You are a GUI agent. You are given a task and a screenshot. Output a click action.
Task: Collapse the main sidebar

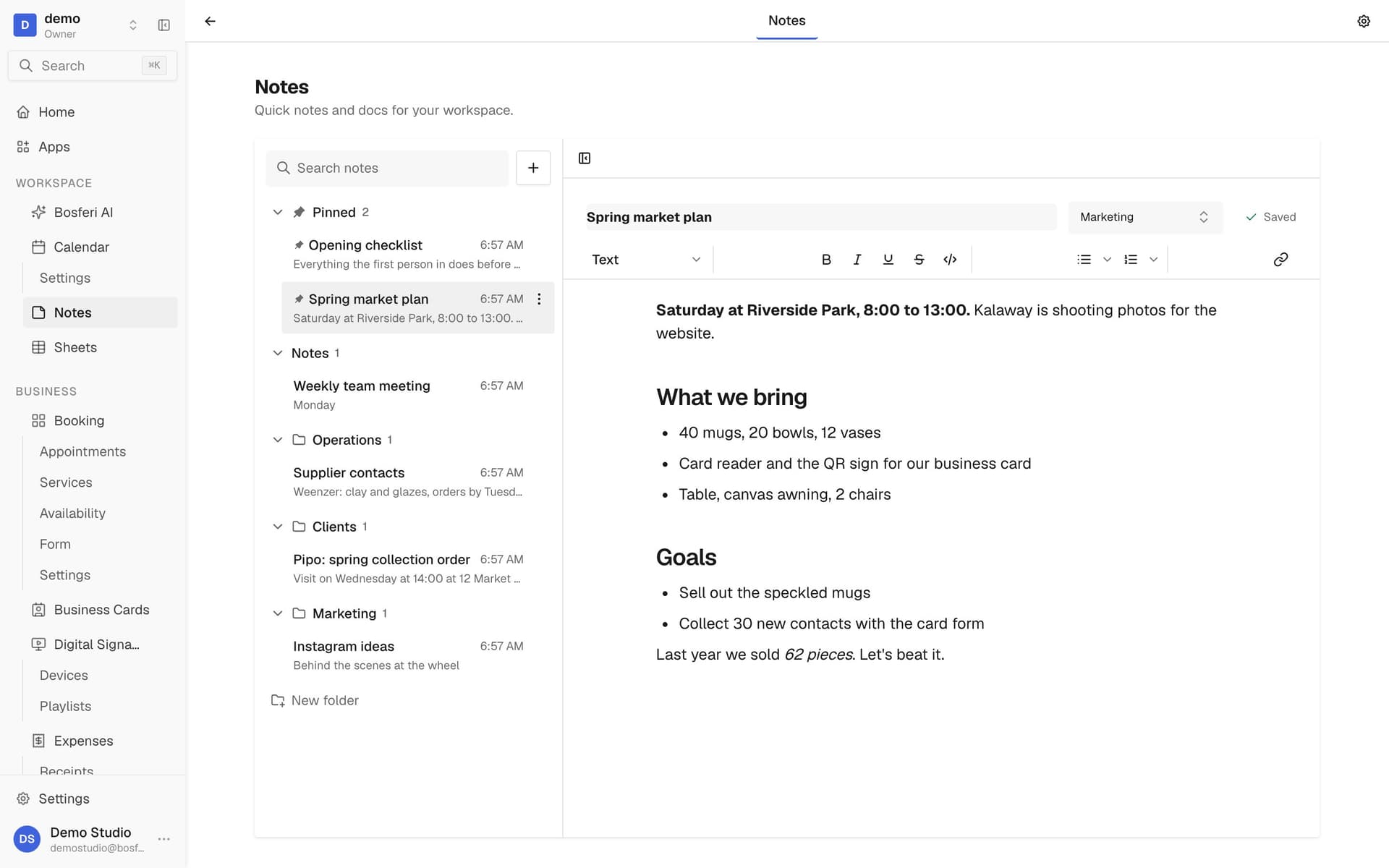click(x=164, y=25)
